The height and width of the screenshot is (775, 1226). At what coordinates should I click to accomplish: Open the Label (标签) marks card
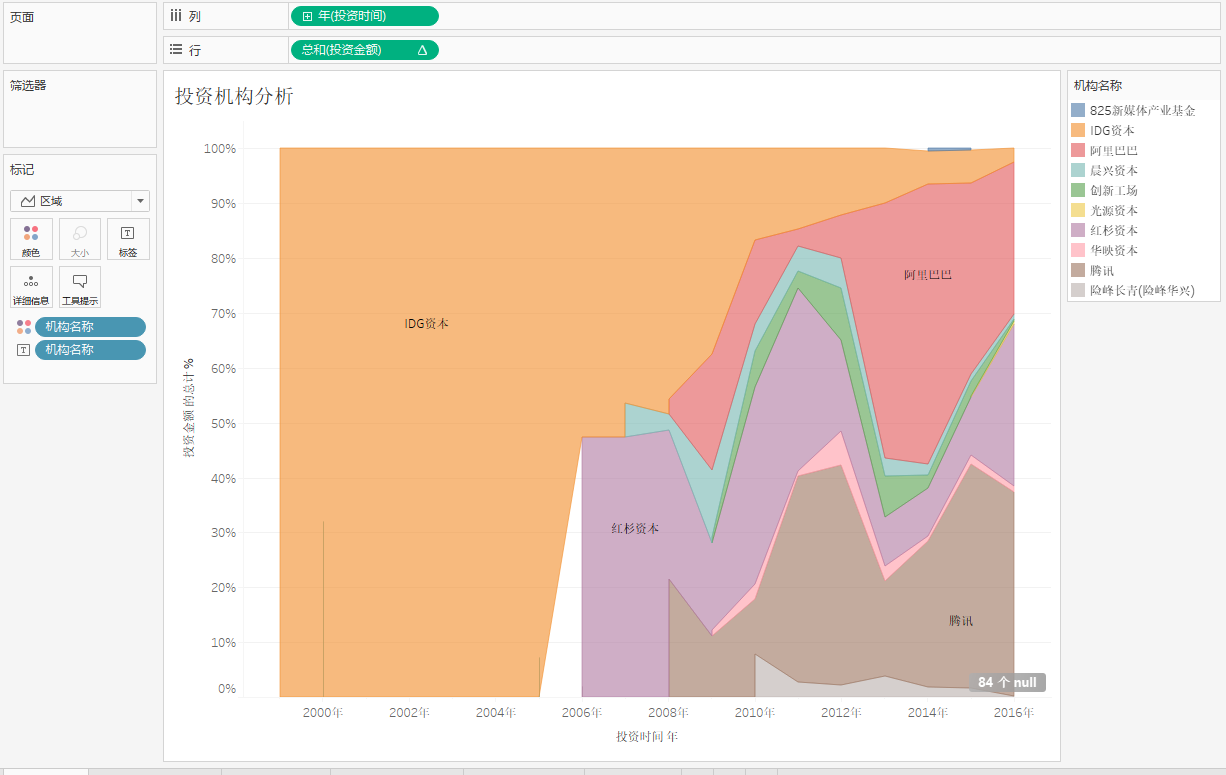coord(128,239)
